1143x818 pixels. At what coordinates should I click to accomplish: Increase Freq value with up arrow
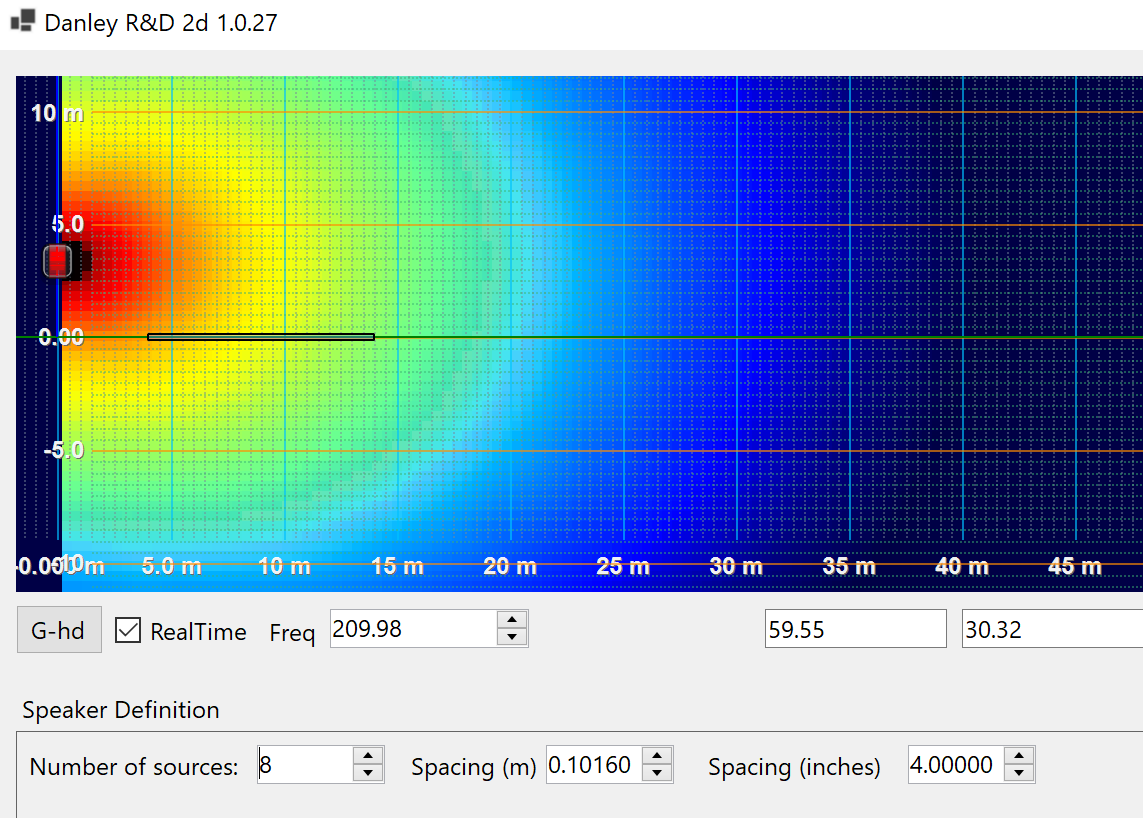(511, 620)
